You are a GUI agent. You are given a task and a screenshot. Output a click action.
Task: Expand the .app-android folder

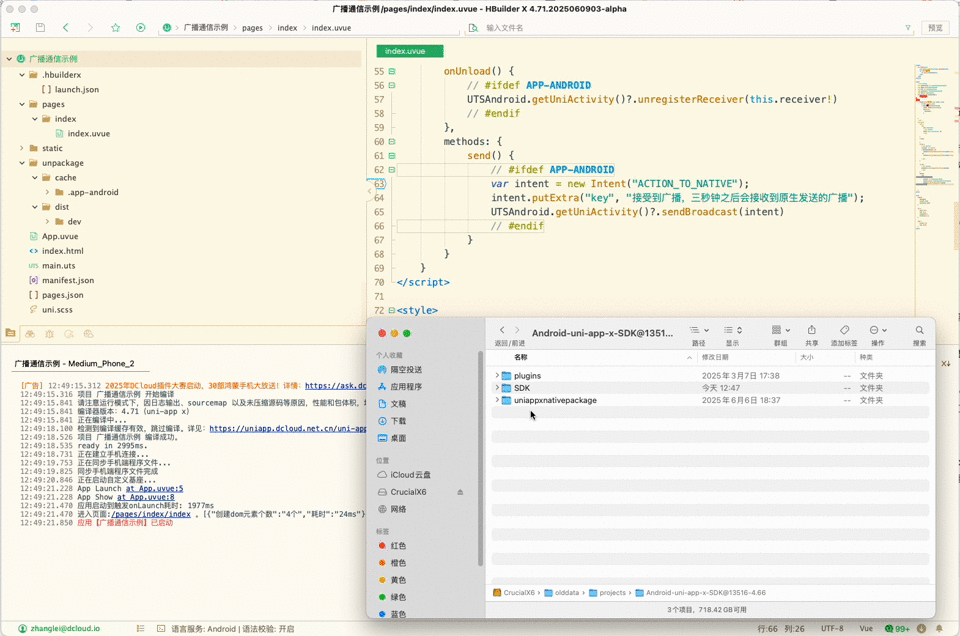point(47,192)
